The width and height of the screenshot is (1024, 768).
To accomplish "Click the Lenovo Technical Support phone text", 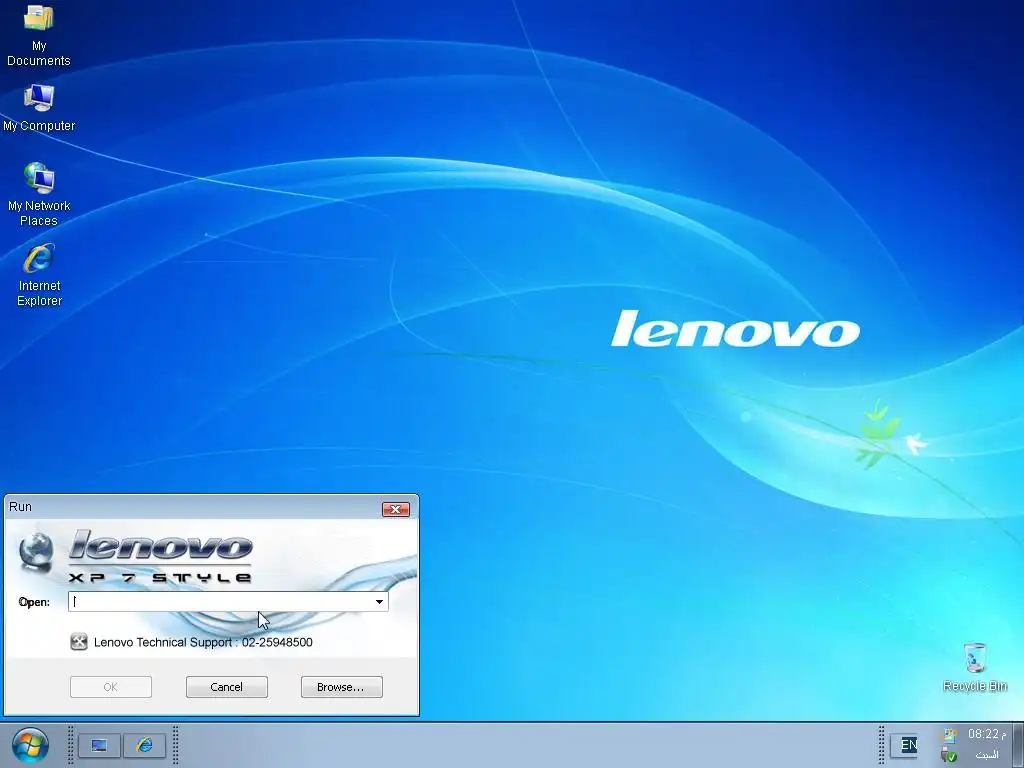I will [203, 642].
